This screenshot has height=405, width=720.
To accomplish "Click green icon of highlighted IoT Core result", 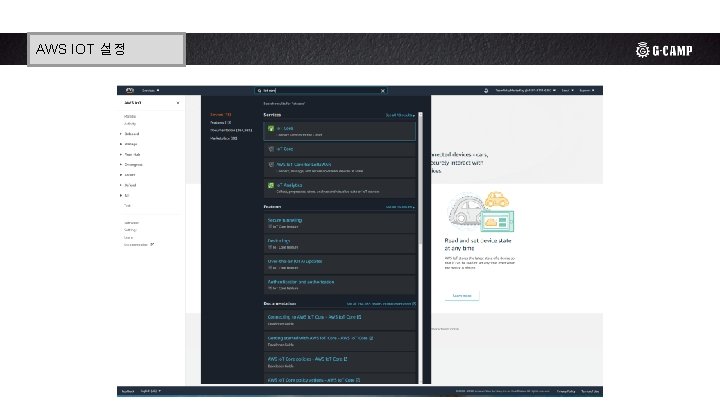I will (x=271, y=129).
